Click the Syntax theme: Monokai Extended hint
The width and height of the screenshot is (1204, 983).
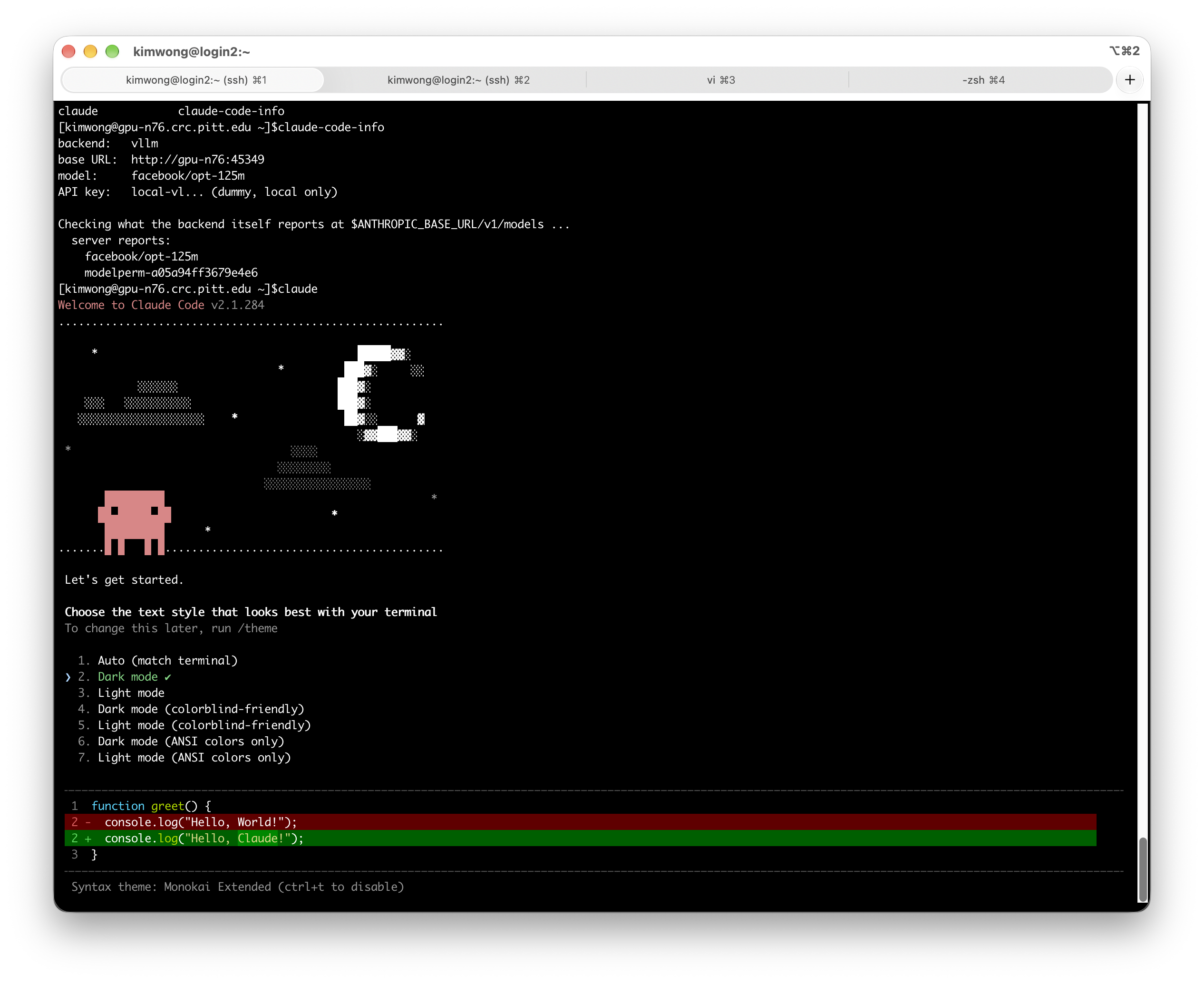(237, 887)
